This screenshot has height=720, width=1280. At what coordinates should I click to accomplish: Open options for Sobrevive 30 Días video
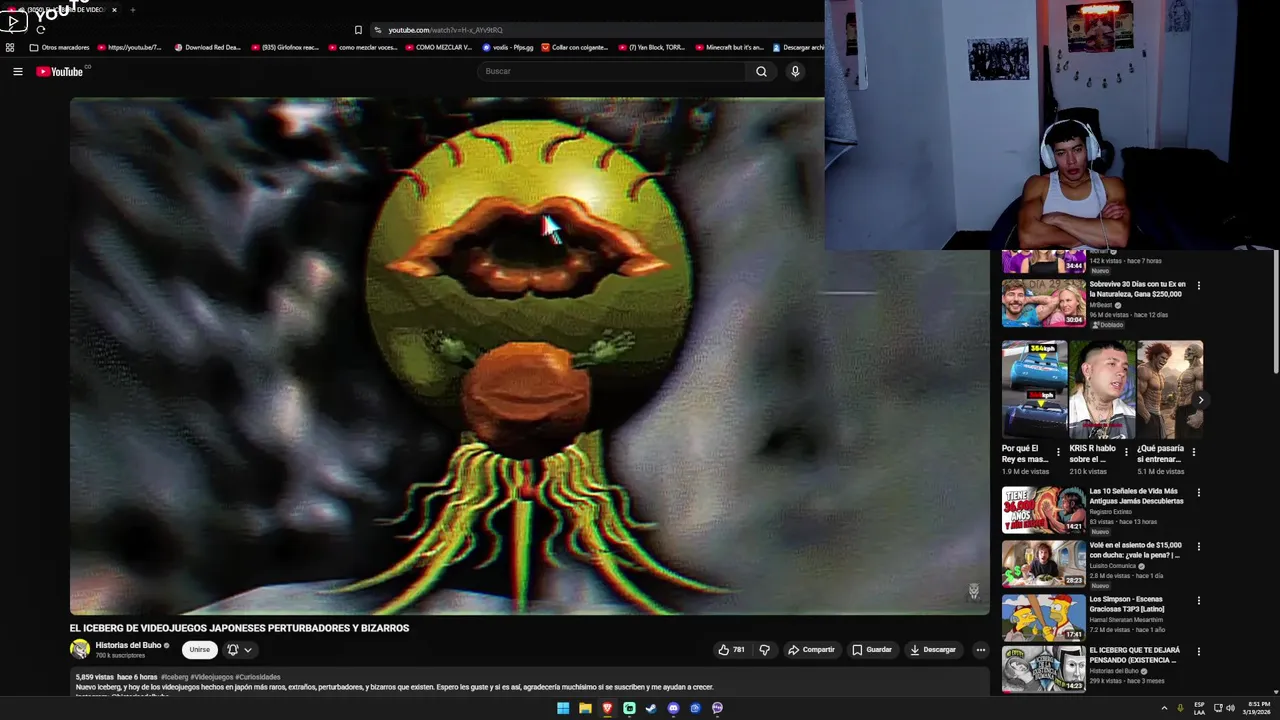(x=1198, y=286)
